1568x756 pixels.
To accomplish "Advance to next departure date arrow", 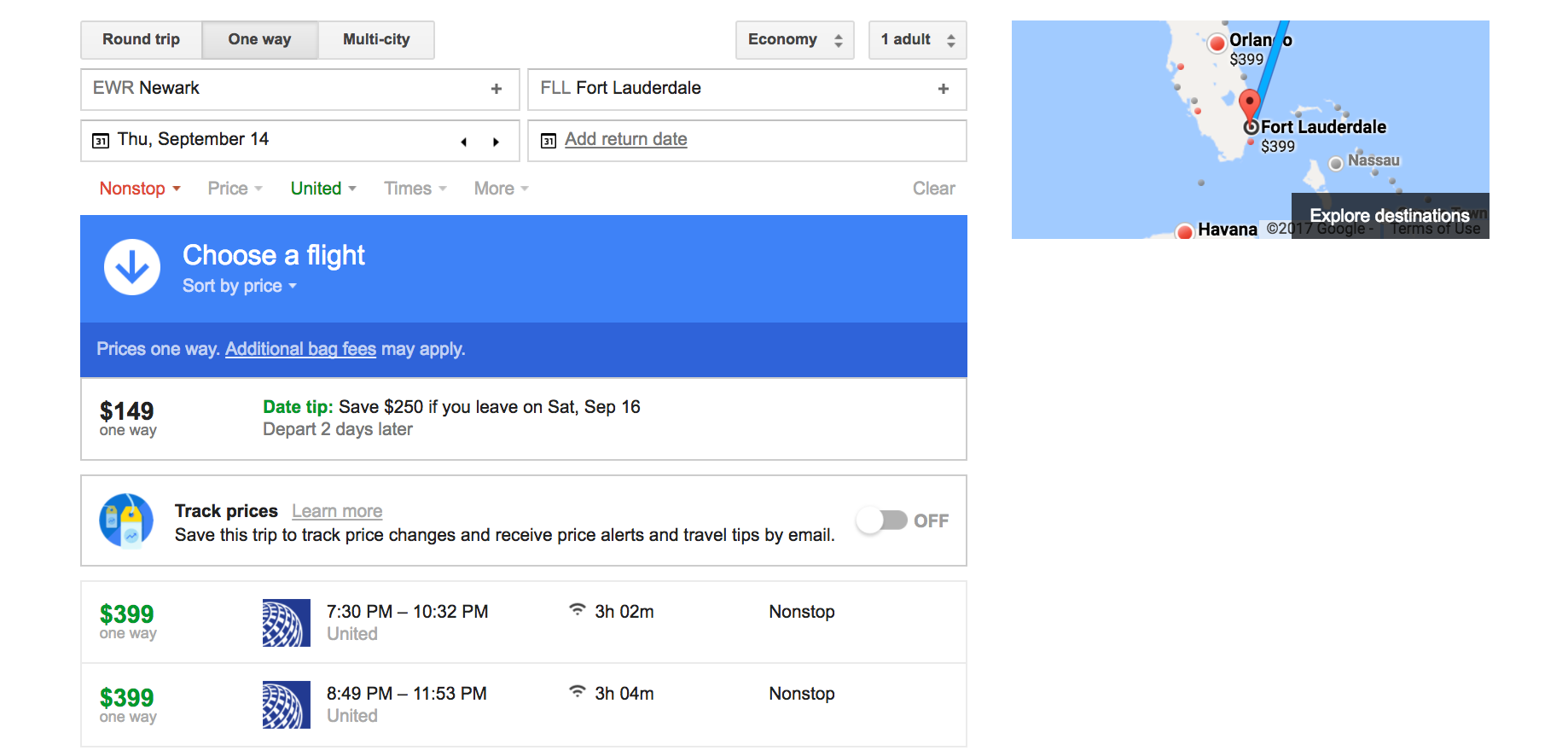I will [x=496, y=142].
